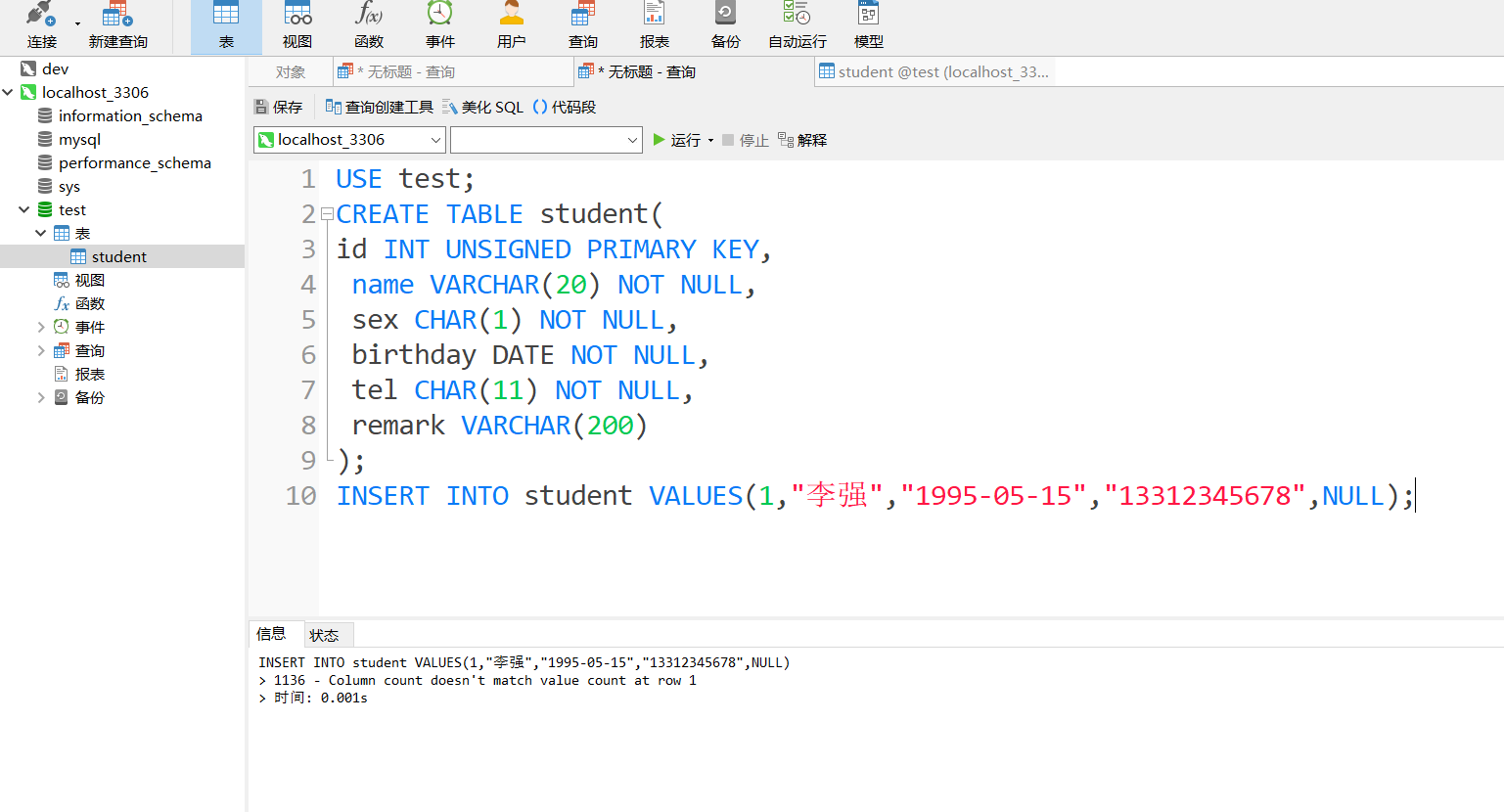Screen dimensions: 1504x812
Task: Click the error message 1136 line
Action: coord(478,680)
